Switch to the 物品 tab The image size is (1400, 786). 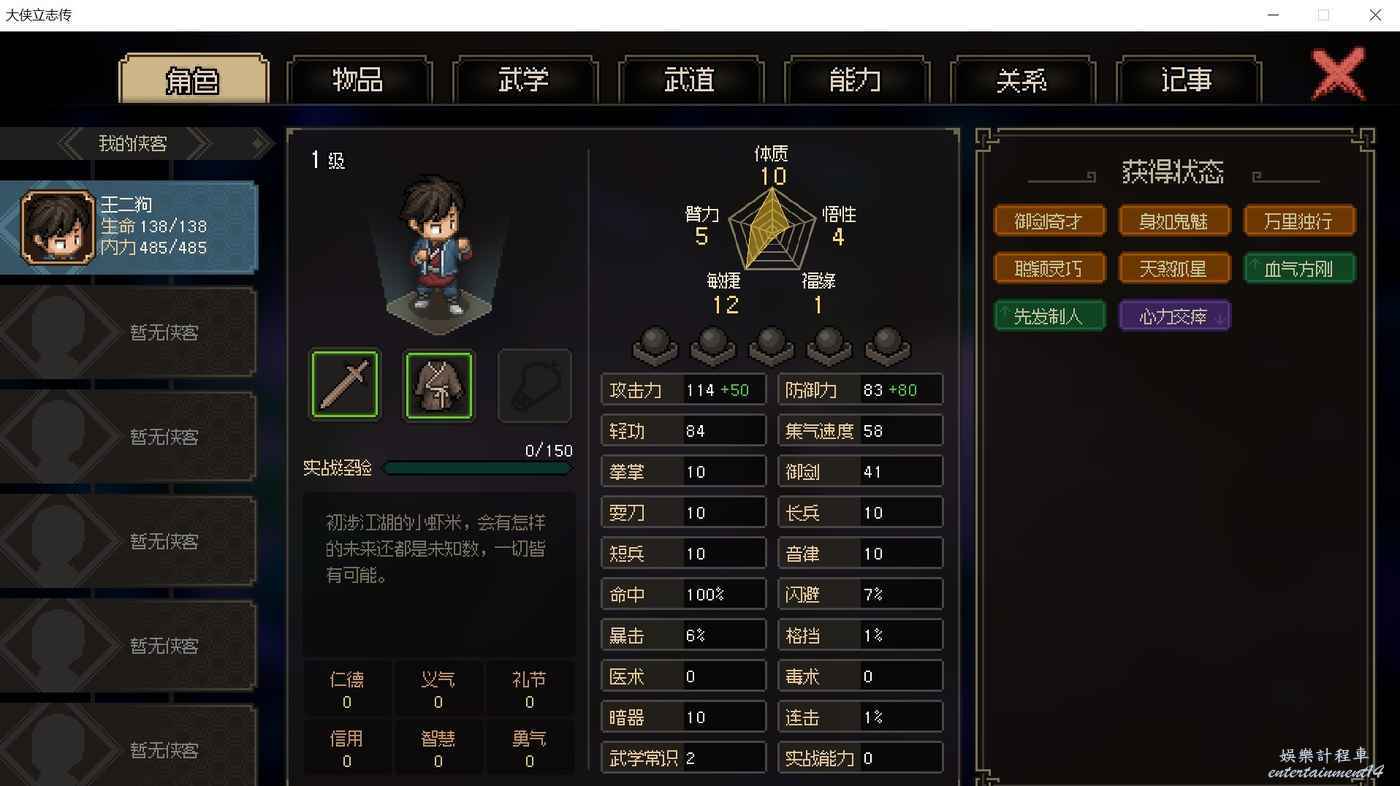pyautogui.click(x=359, y=80)
